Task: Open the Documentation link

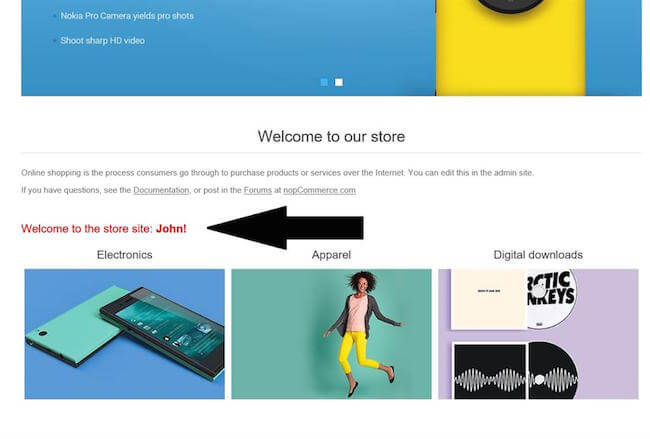Action: (x=161, y=190)
